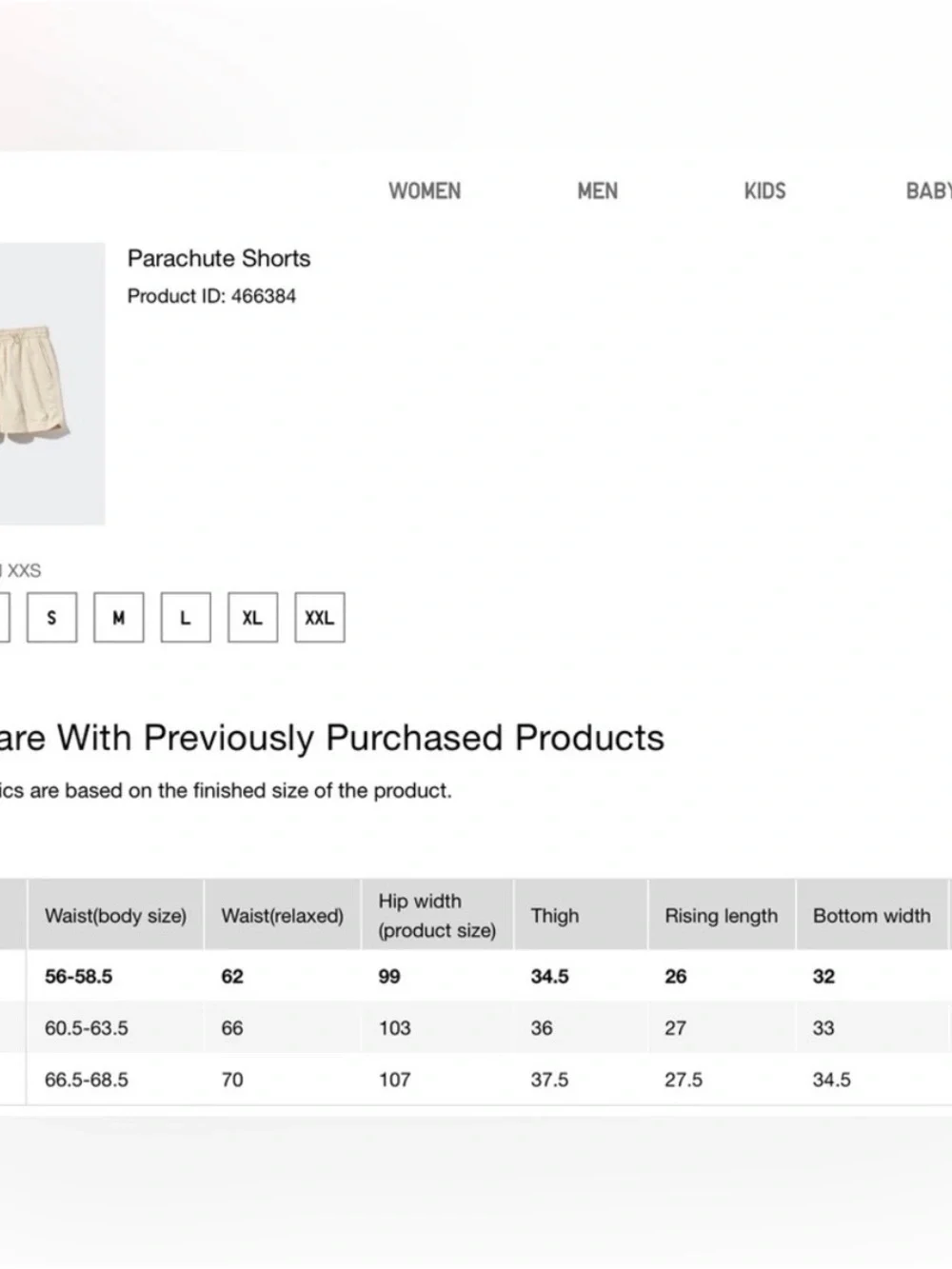Screen dimensions: 952x1269
Task: Click the Hip width (product size) header
Action: tap(437, 916)
